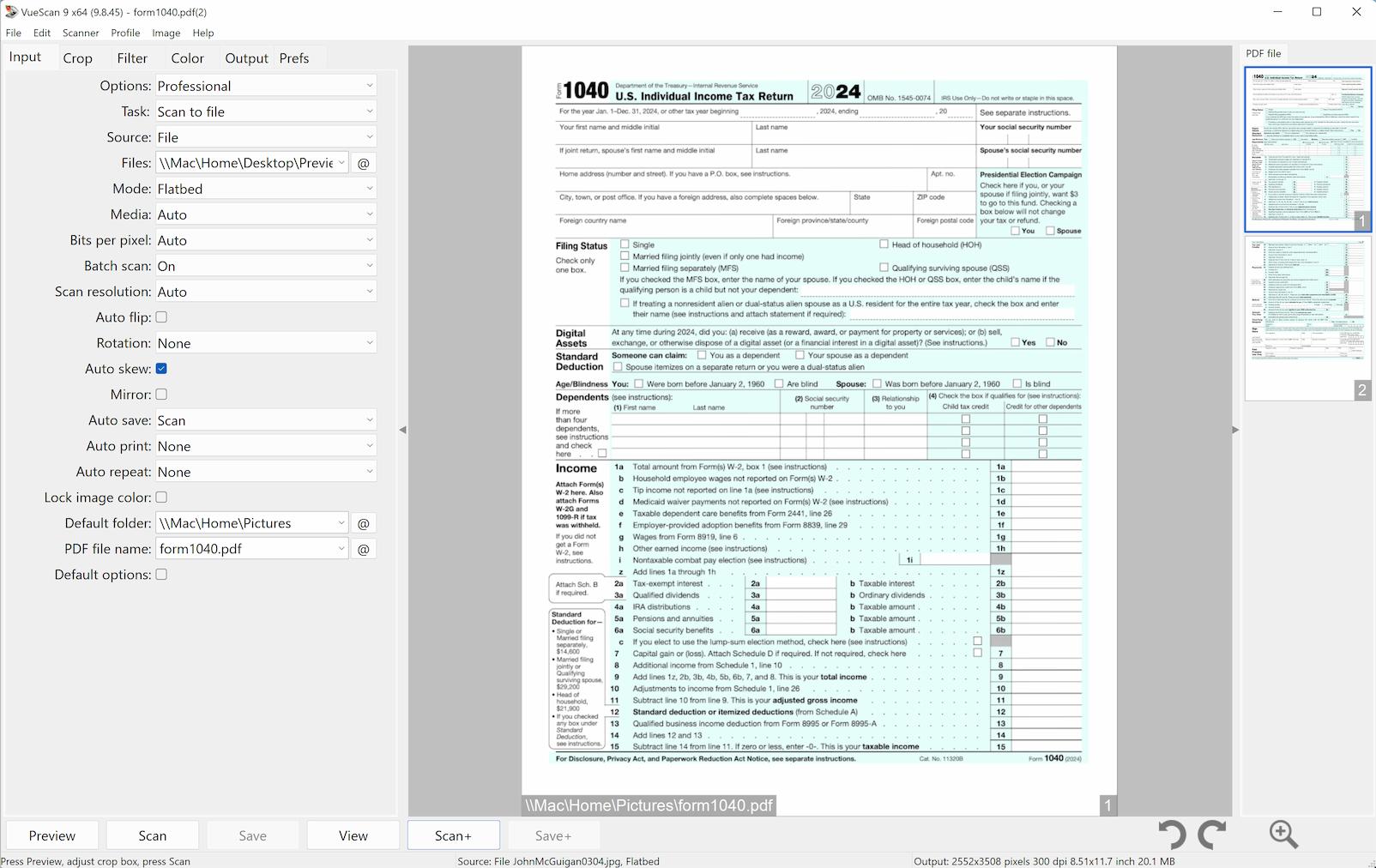
Task: Disable the Auto skew option
Action: click(x=161, y=368)
